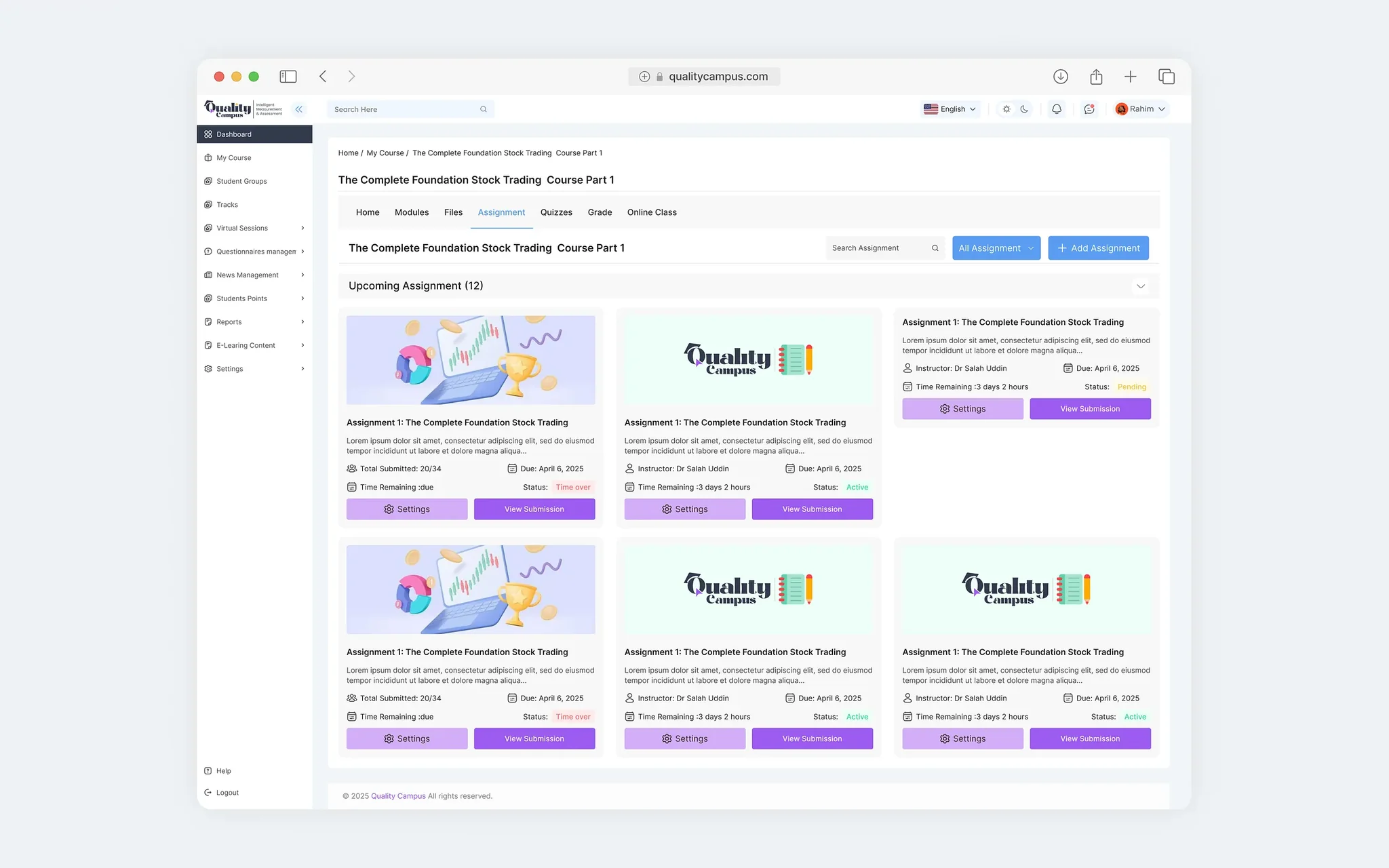Collapse the sidebar with double-chevron icon

[x=299, y=109]
